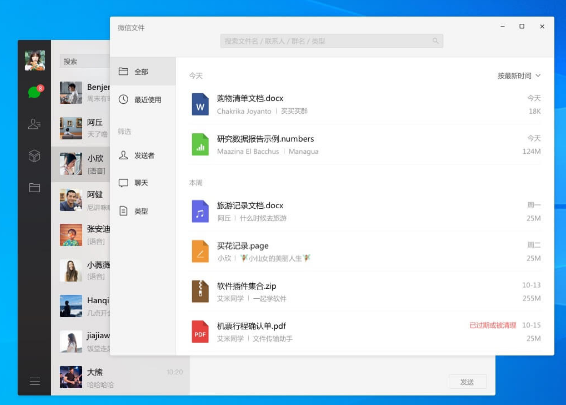The width and height of the screenshot is (566, 405).
Task: Open the 大熊 chat in conversation list
Action: coord(121,377)
